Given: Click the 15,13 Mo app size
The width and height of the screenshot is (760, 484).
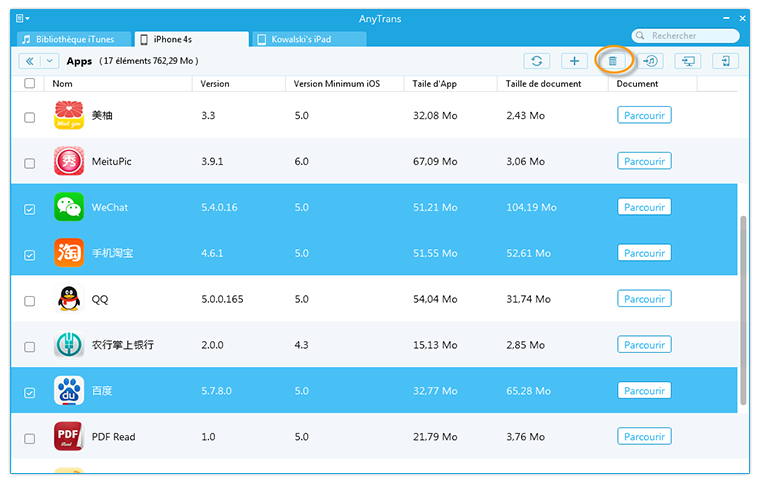Looking at the screenshot, I should tap(435, 345).
